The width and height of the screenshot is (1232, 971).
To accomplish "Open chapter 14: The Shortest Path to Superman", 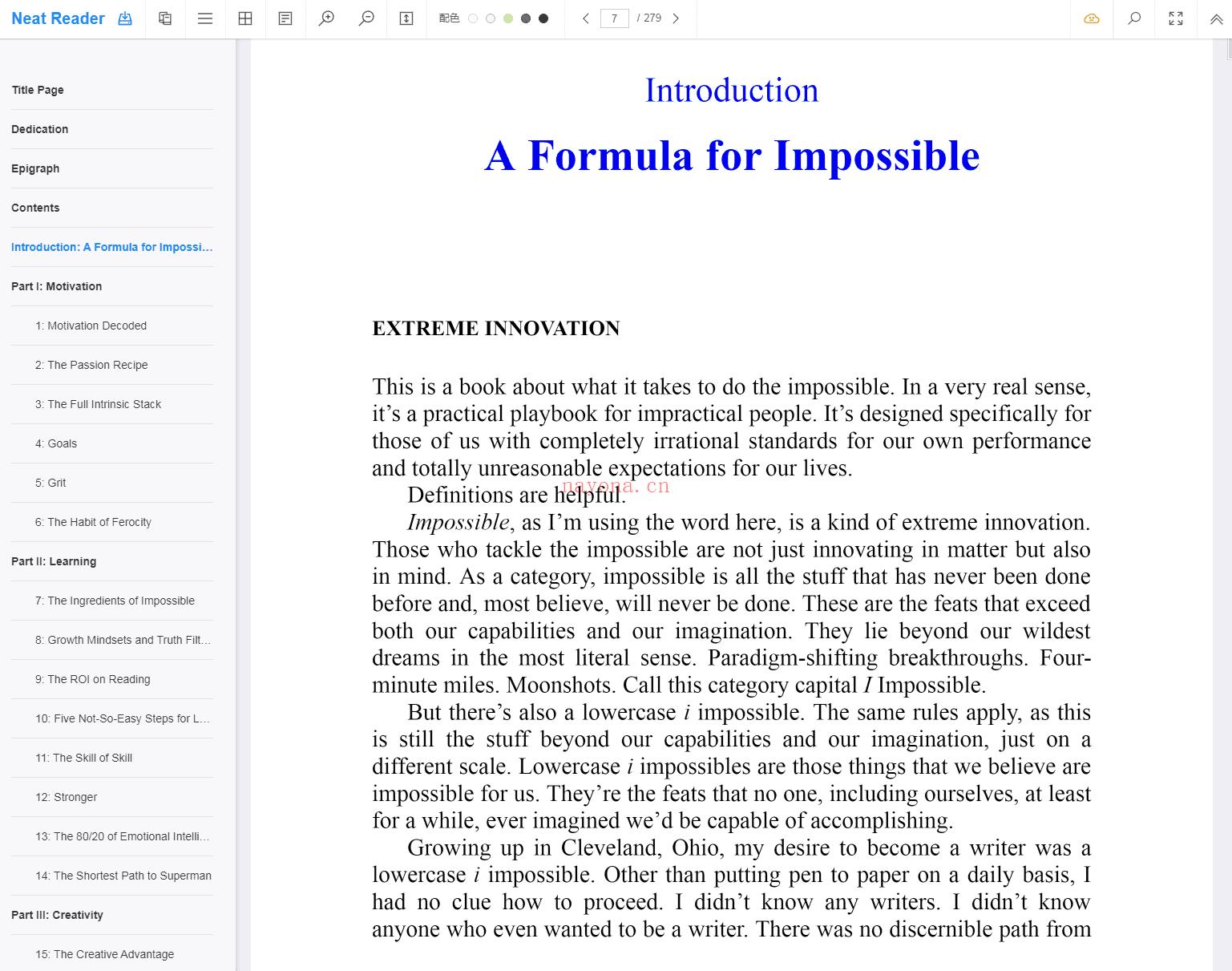I will (112, 876).
